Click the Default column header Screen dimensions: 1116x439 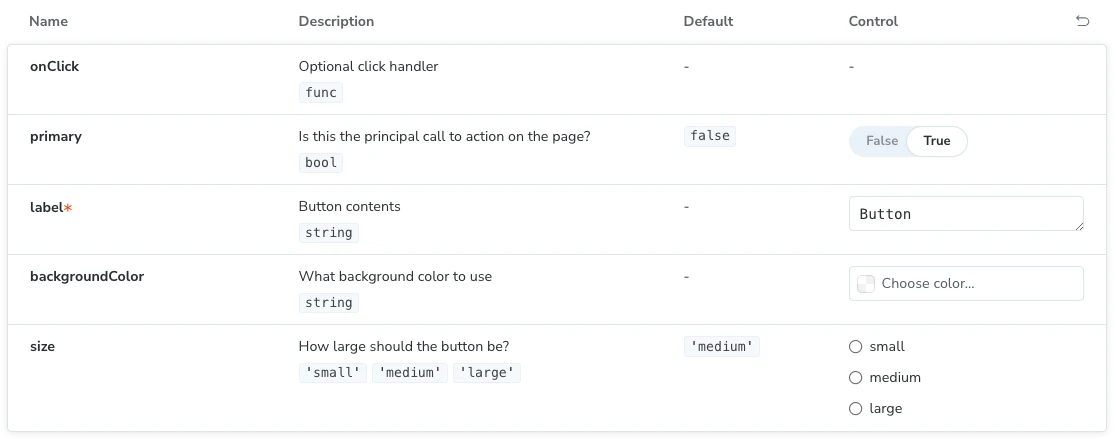tap(708, 21)
